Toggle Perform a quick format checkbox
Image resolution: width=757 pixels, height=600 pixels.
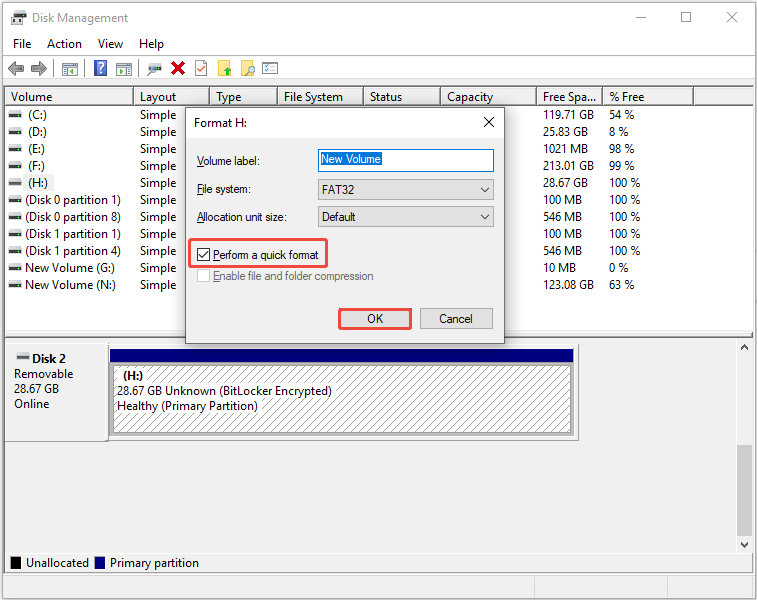pyautogui.click(x=203, y=254)
